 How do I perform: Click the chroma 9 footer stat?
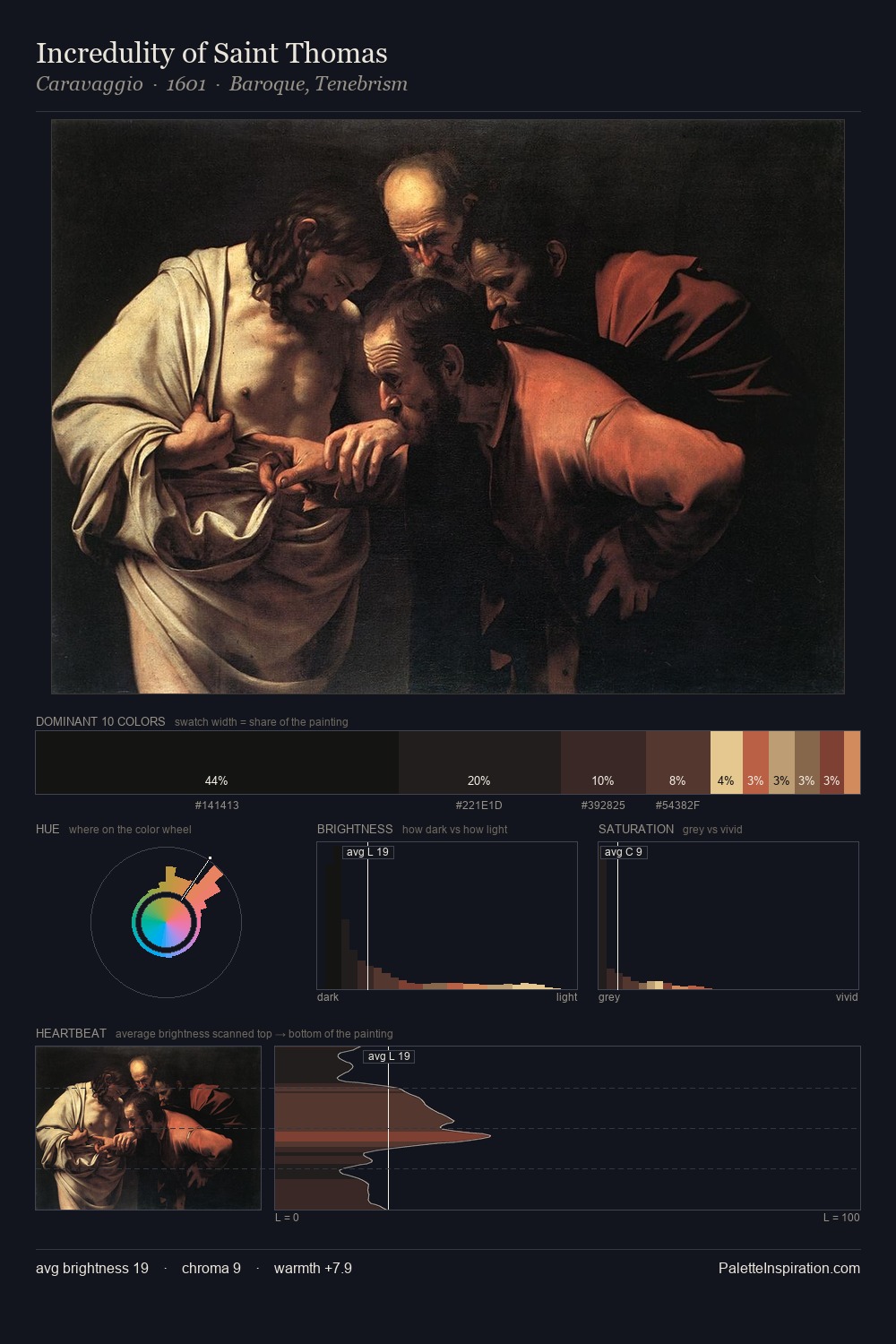point(211,1268)
